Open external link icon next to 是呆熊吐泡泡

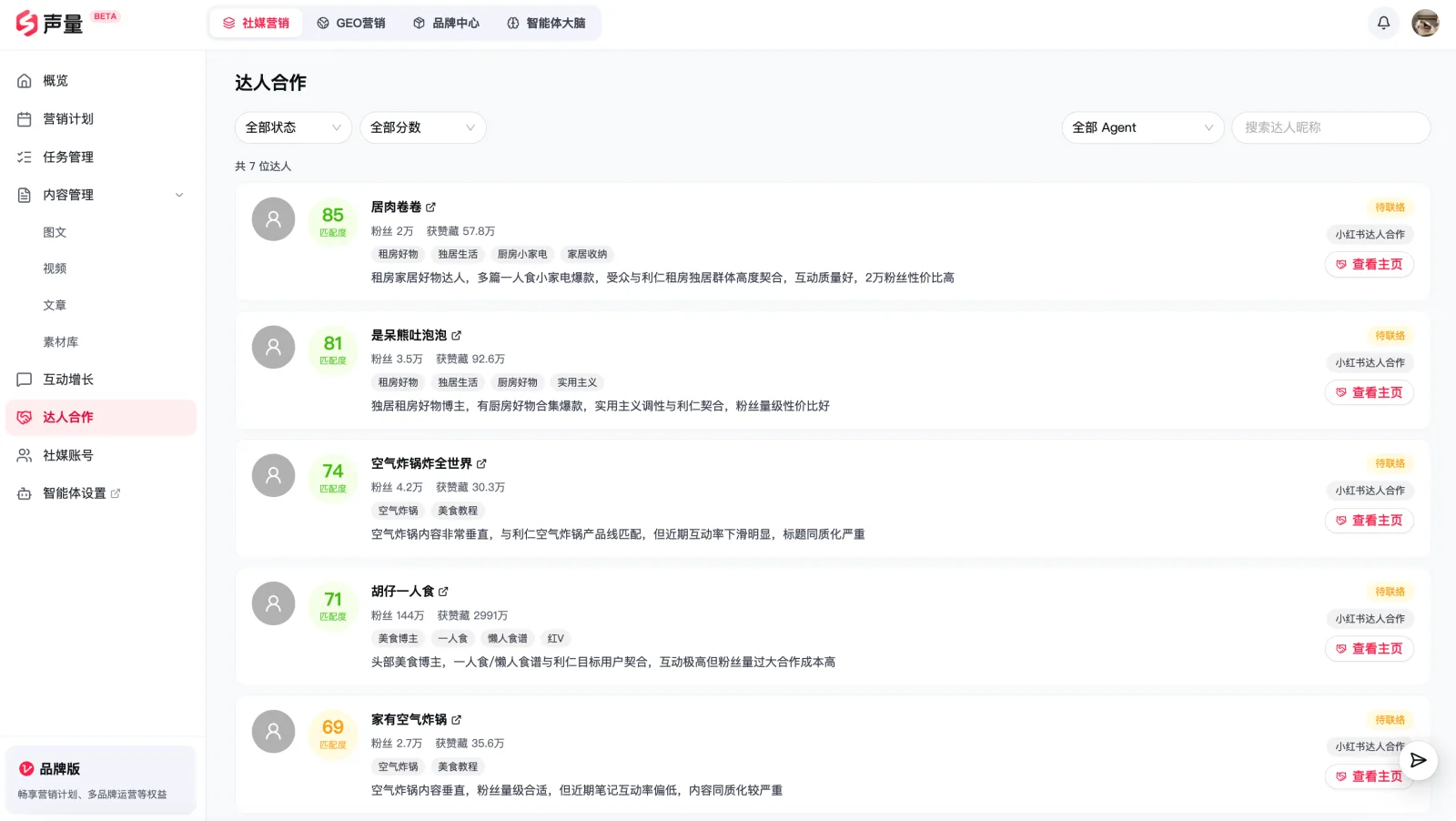click(456, 336)
